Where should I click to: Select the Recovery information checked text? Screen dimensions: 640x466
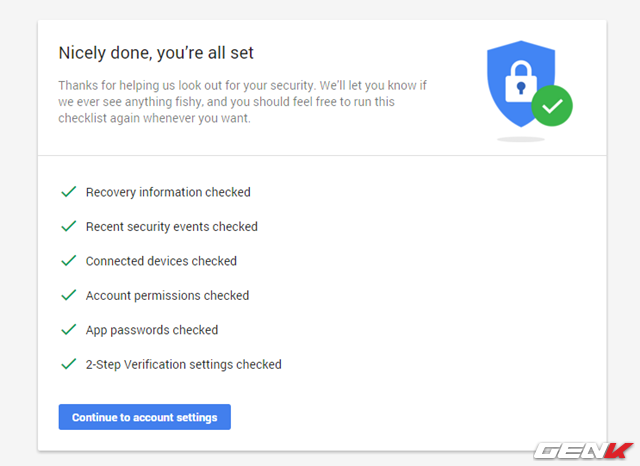pos(168,192)
